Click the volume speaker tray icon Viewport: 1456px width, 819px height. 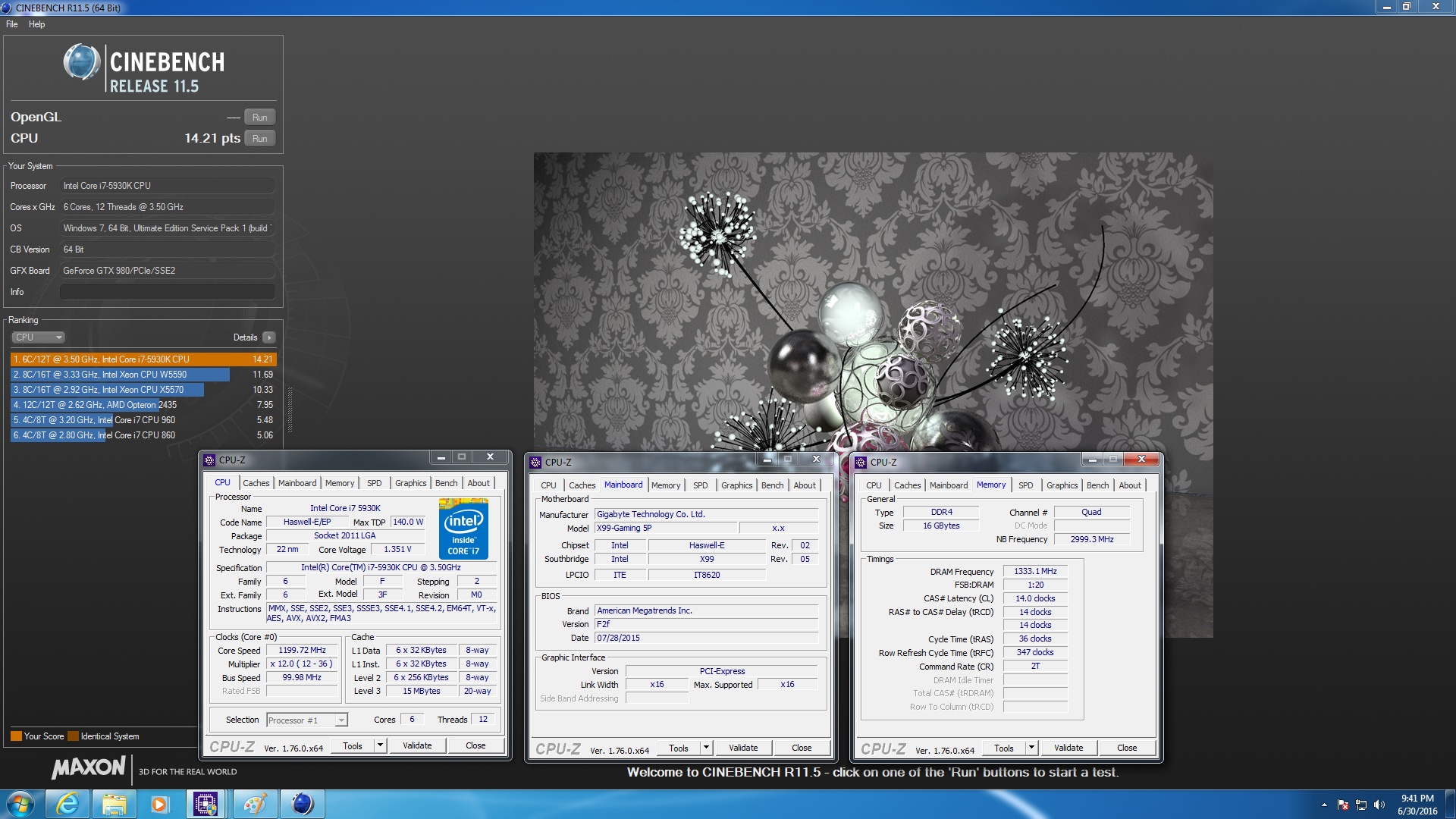pos(1379,805)
